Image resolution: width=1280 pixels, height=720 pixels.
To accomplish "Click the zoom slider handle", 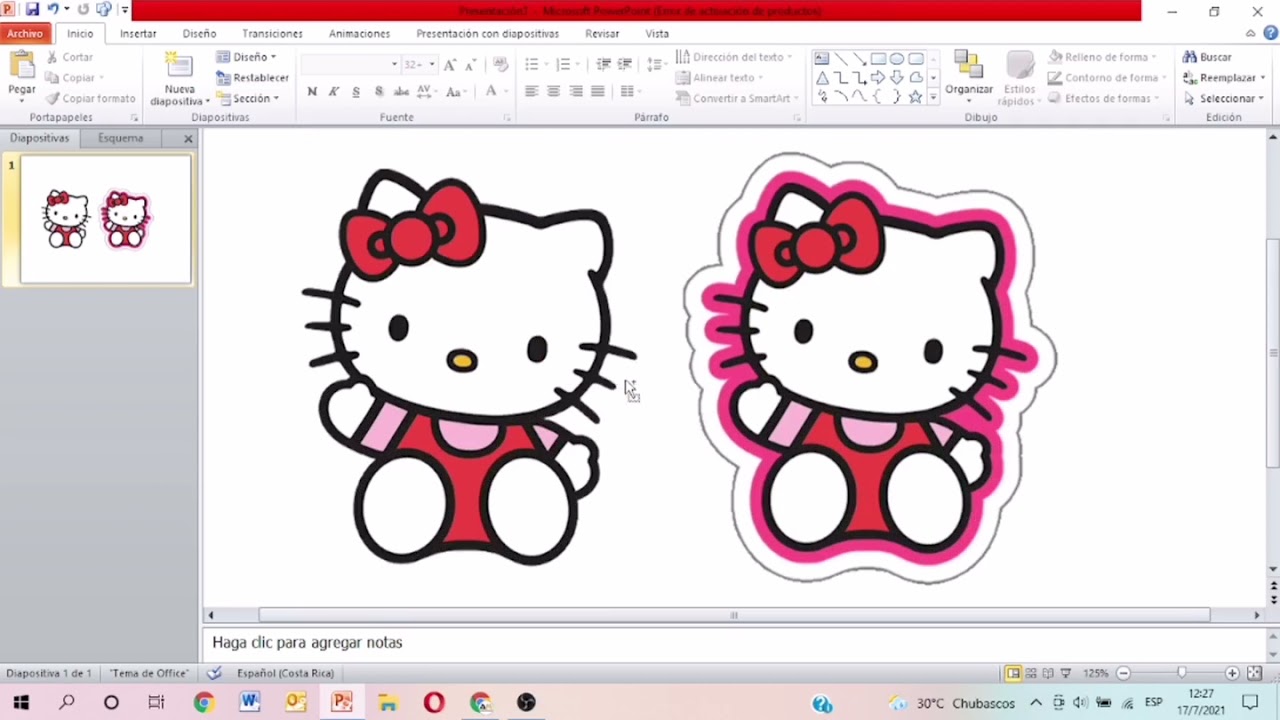I will [x=1181, y=673].
